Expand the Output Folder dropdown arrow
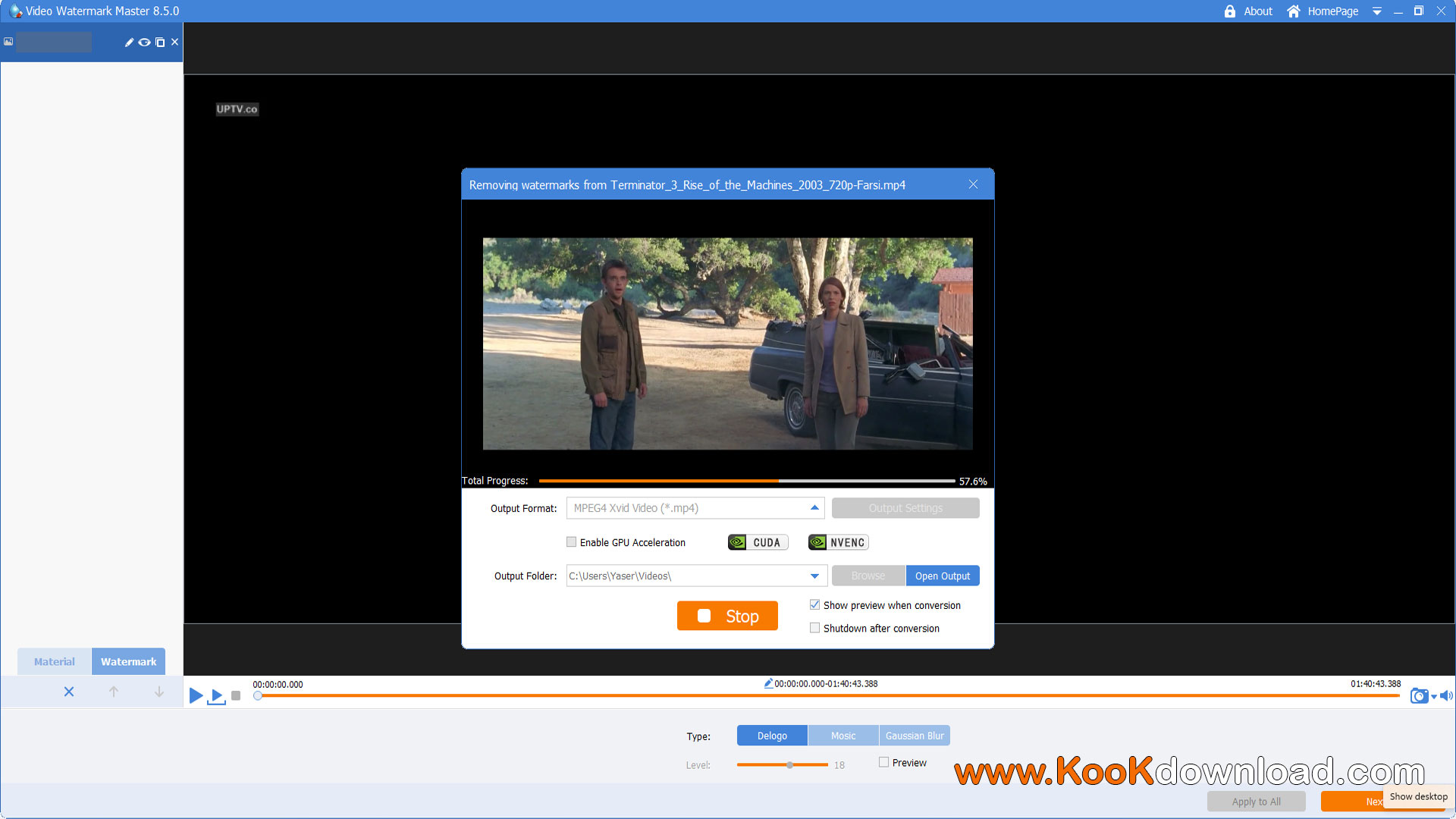This screenshot has width=1456, height=819. click(x=814, y=576)
